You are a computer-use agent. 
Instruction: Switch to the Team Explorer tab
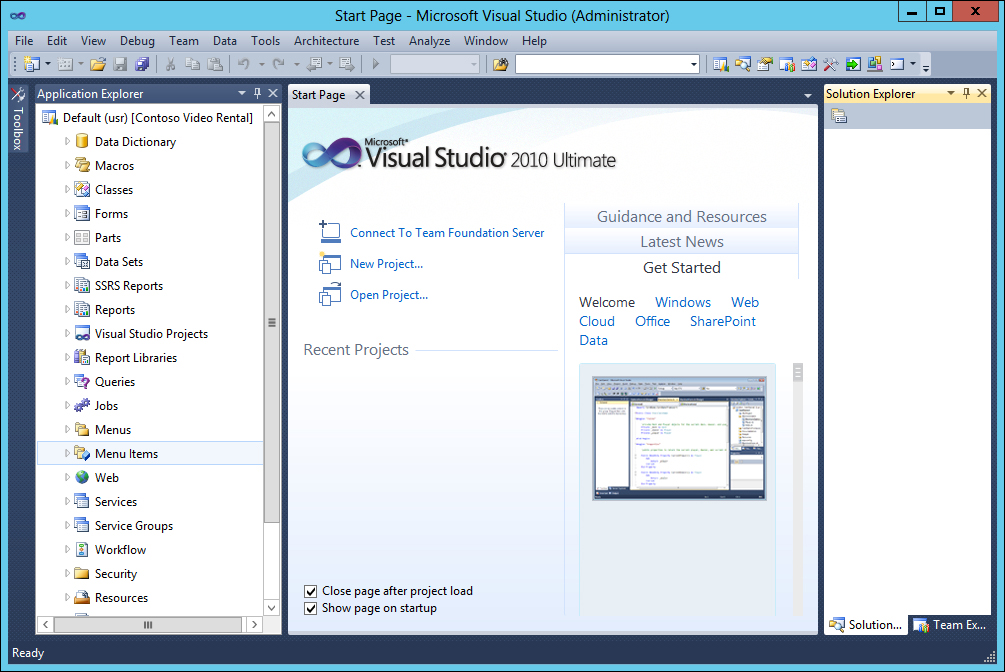[x=950, y=625]
